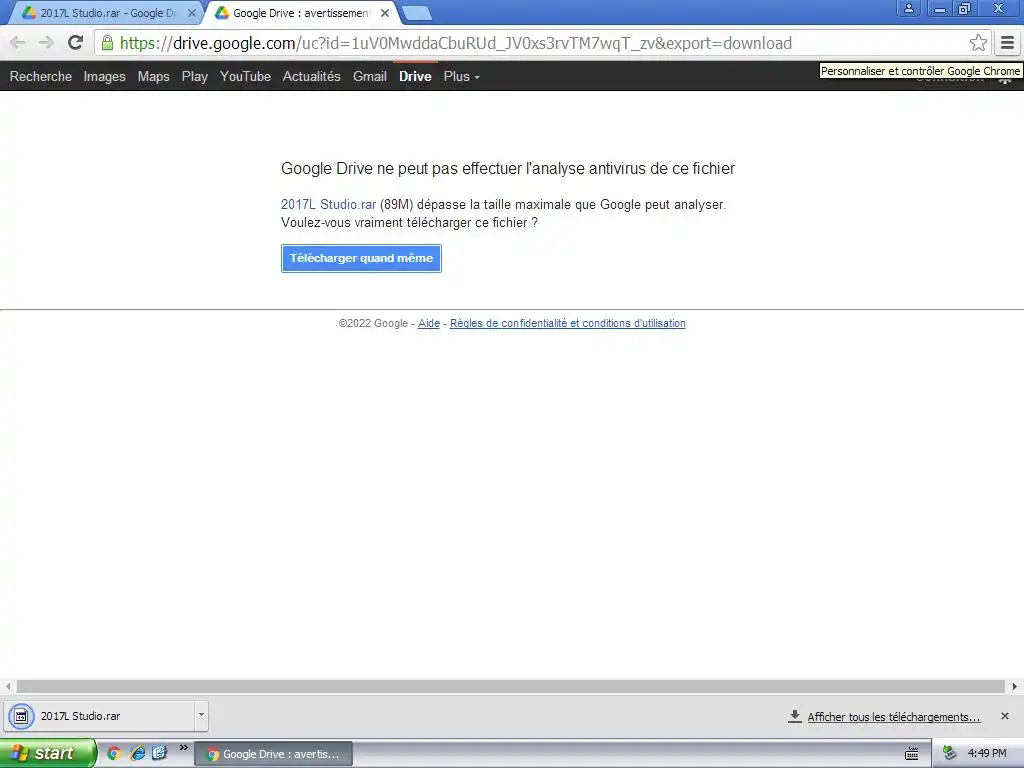Open Recherche in Google bar
Screen dimensions: 1024x768
click(40, 76)
